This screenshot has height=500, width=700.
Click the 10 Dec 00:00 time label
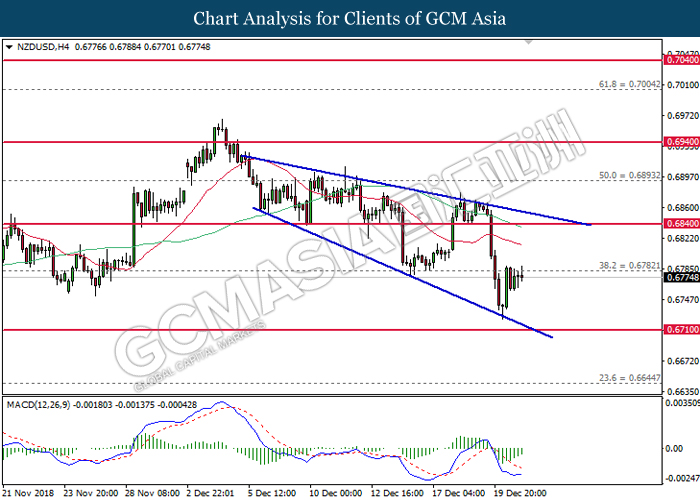(336, 493)
